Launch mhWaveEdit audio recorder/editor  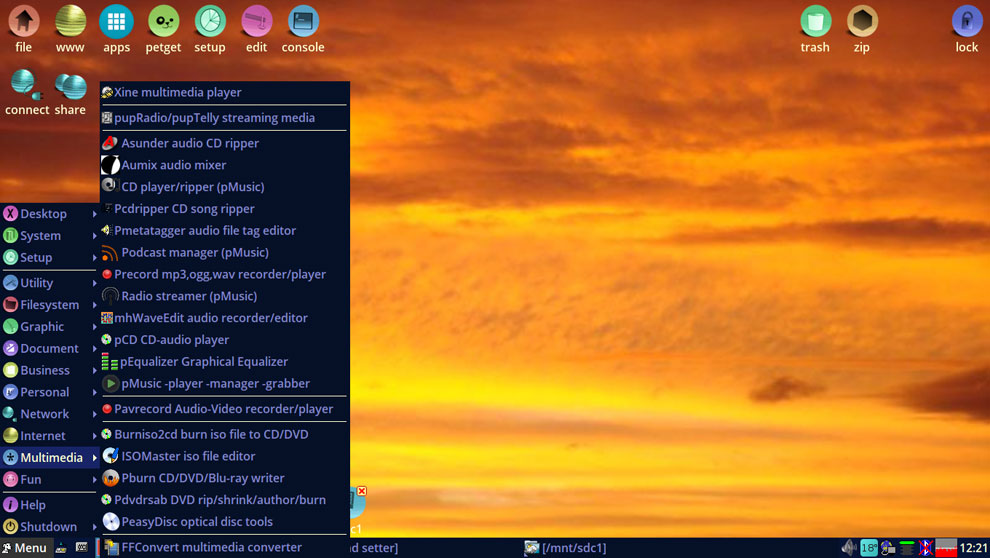coord(224,318)
